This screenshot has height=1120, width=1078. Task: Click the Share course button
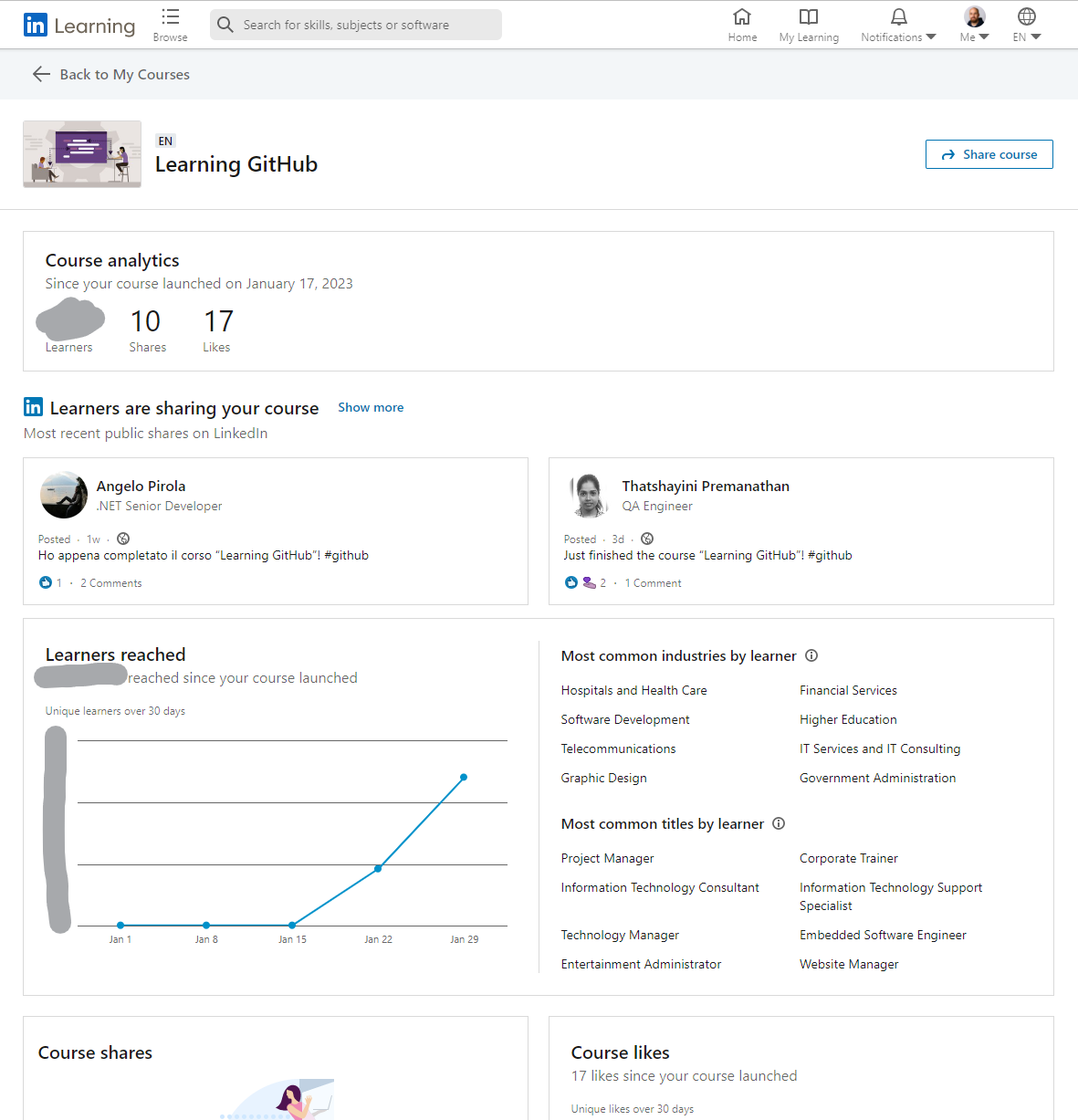pyautogui.click(x=989, y=154)
